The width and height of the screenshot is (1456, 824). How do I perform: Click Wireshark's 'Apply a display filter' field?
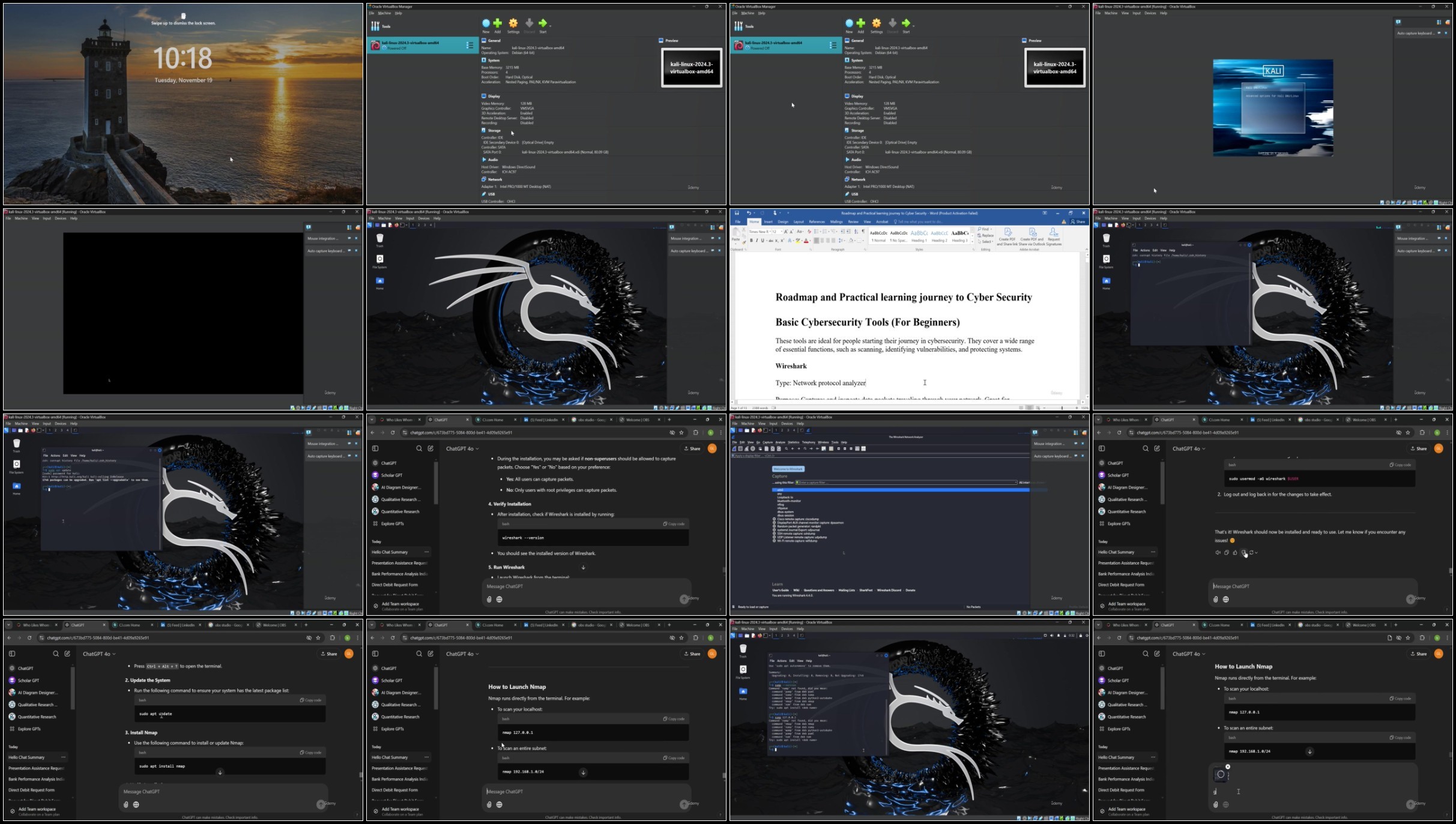click(880, 456)
